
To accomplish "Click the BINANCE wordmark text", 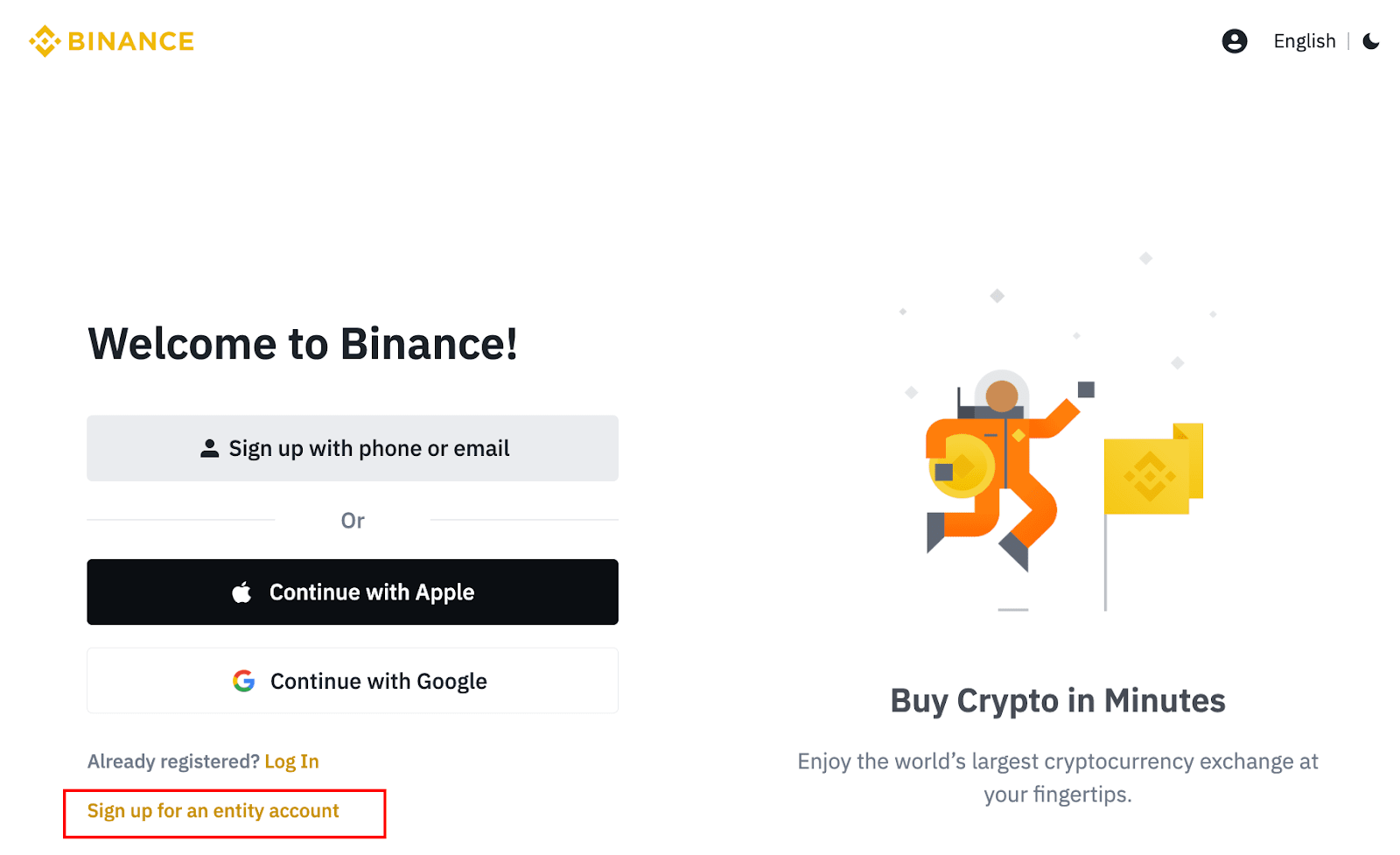I will 131,41.
